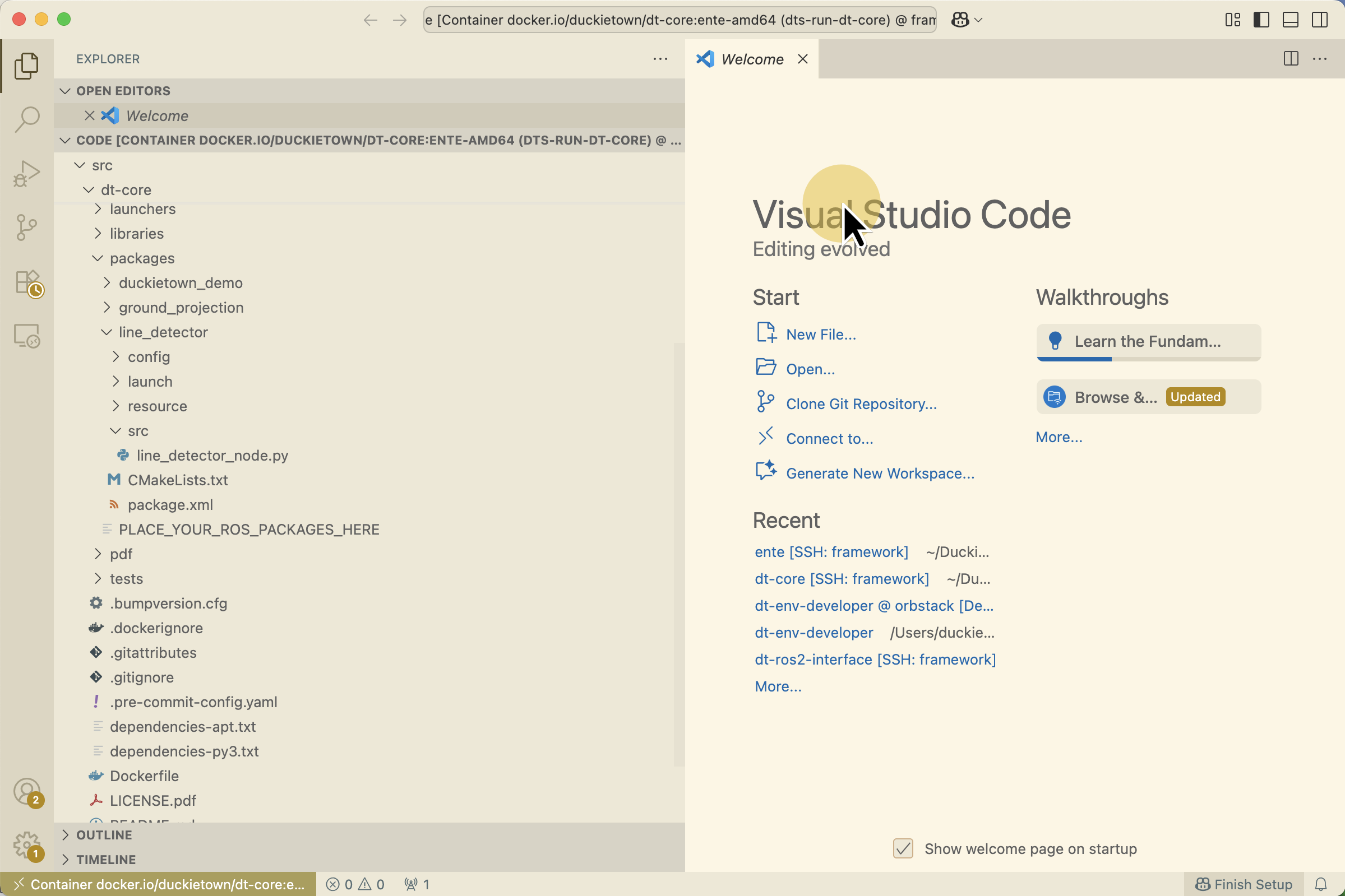Open the Manage gear menu
This screenshot has height=896, width=1345.
(26, 844)
